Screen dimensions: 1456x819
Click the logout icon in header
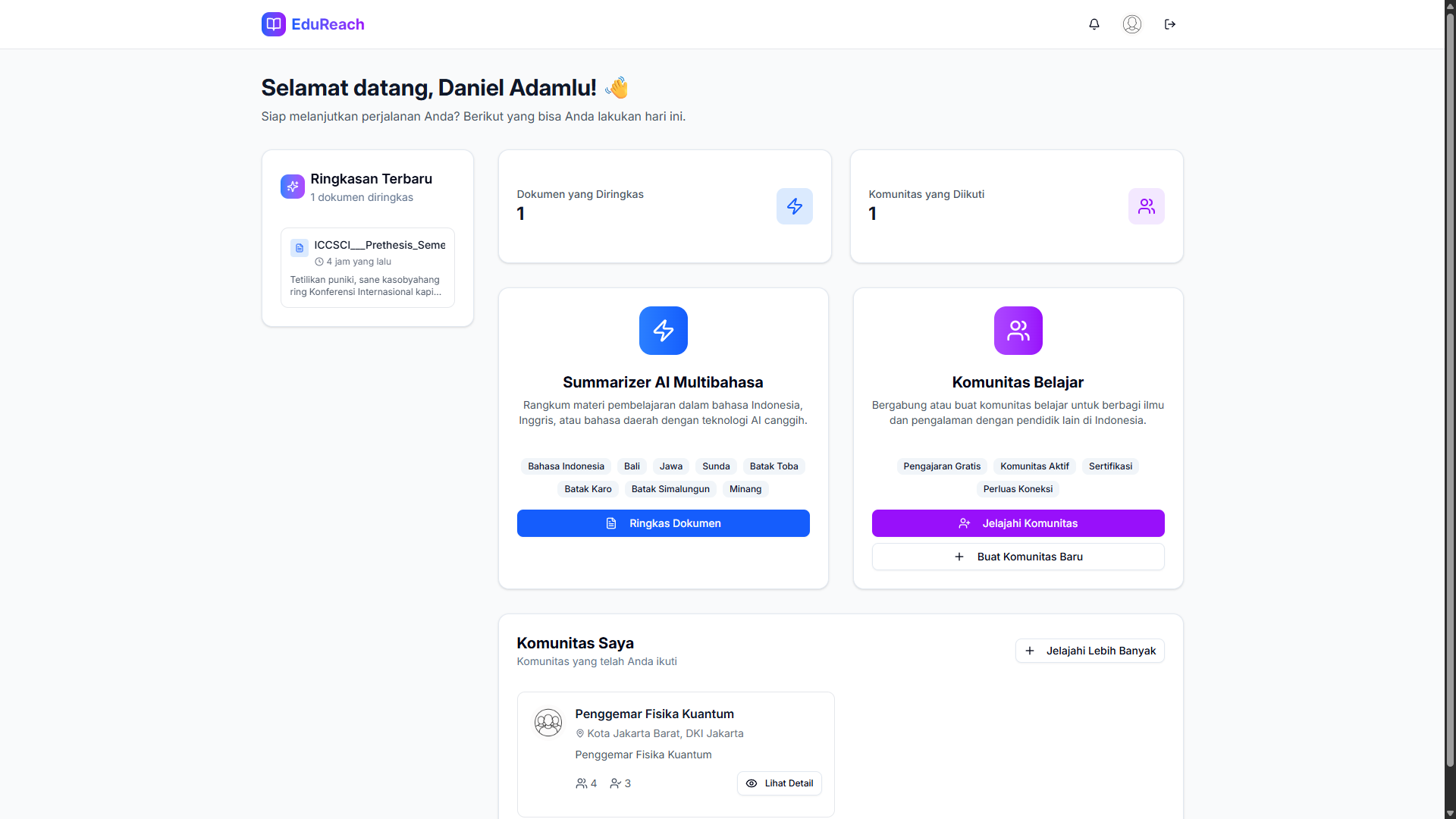(x=1169, y=24)
